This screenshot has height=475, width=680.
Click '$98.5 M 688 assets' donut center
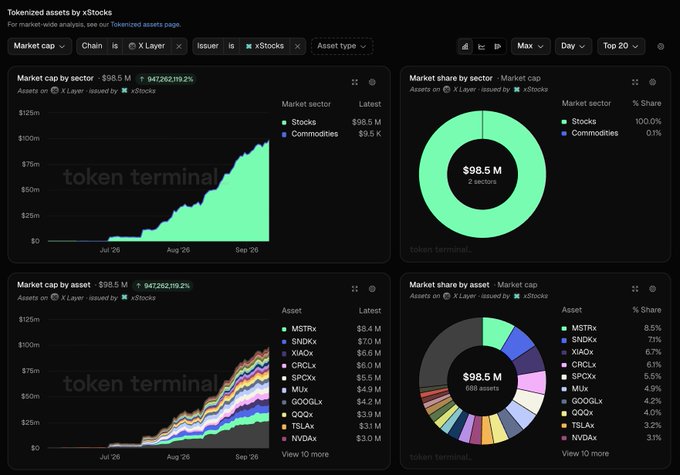tap(482, 381)
